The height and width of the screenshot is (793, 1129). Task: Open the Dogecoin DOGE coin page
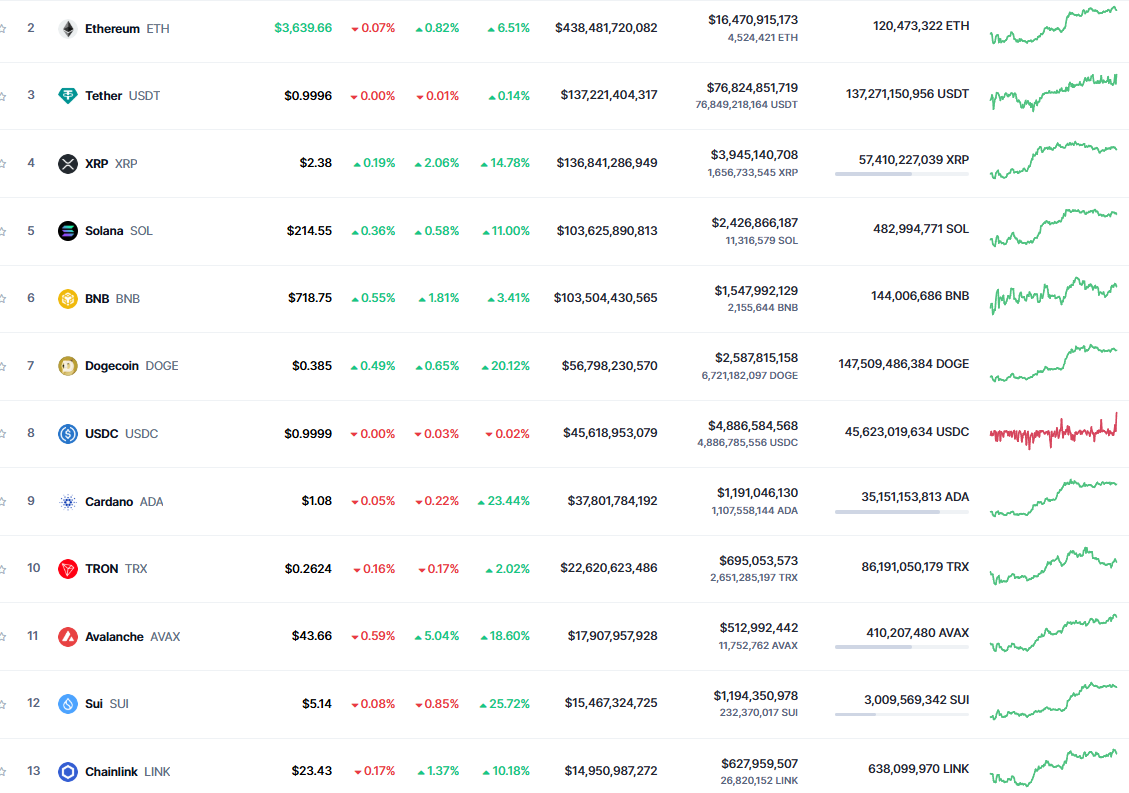[x=132, y=366]
